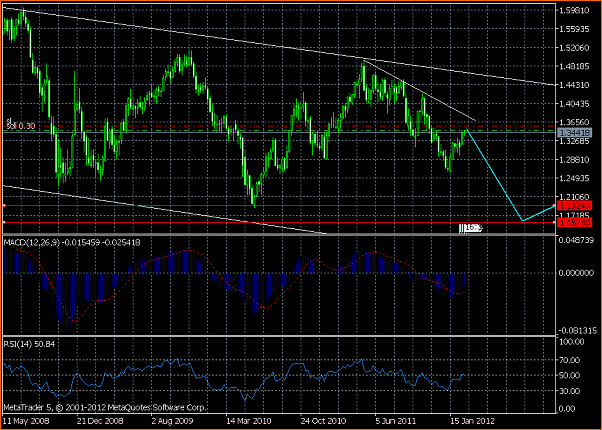Click the 1.15730 red price label
The image size is (602, 430).
(574, 222)
